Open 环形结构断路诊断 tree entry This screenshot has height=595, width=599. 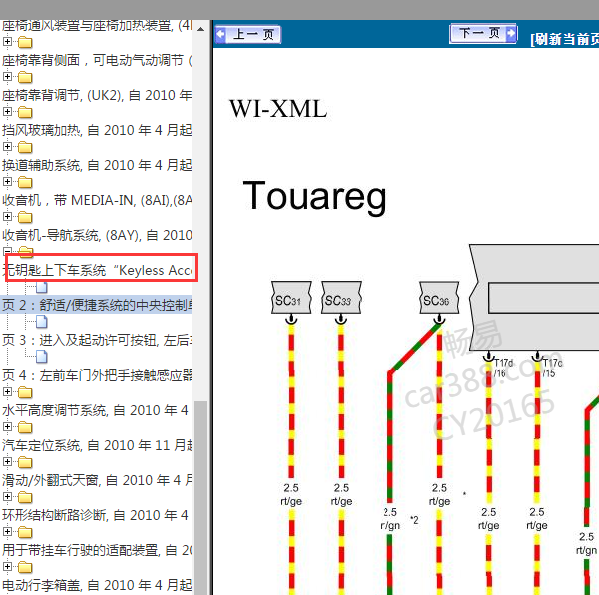pyautogui.click(x=95, y=515)
